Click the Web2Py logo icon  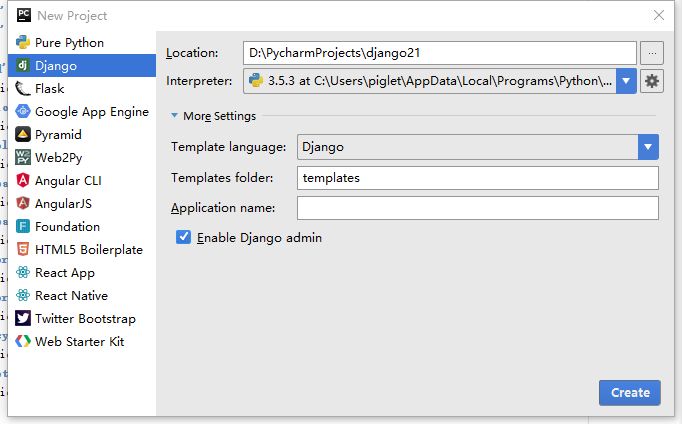[23, 157]
